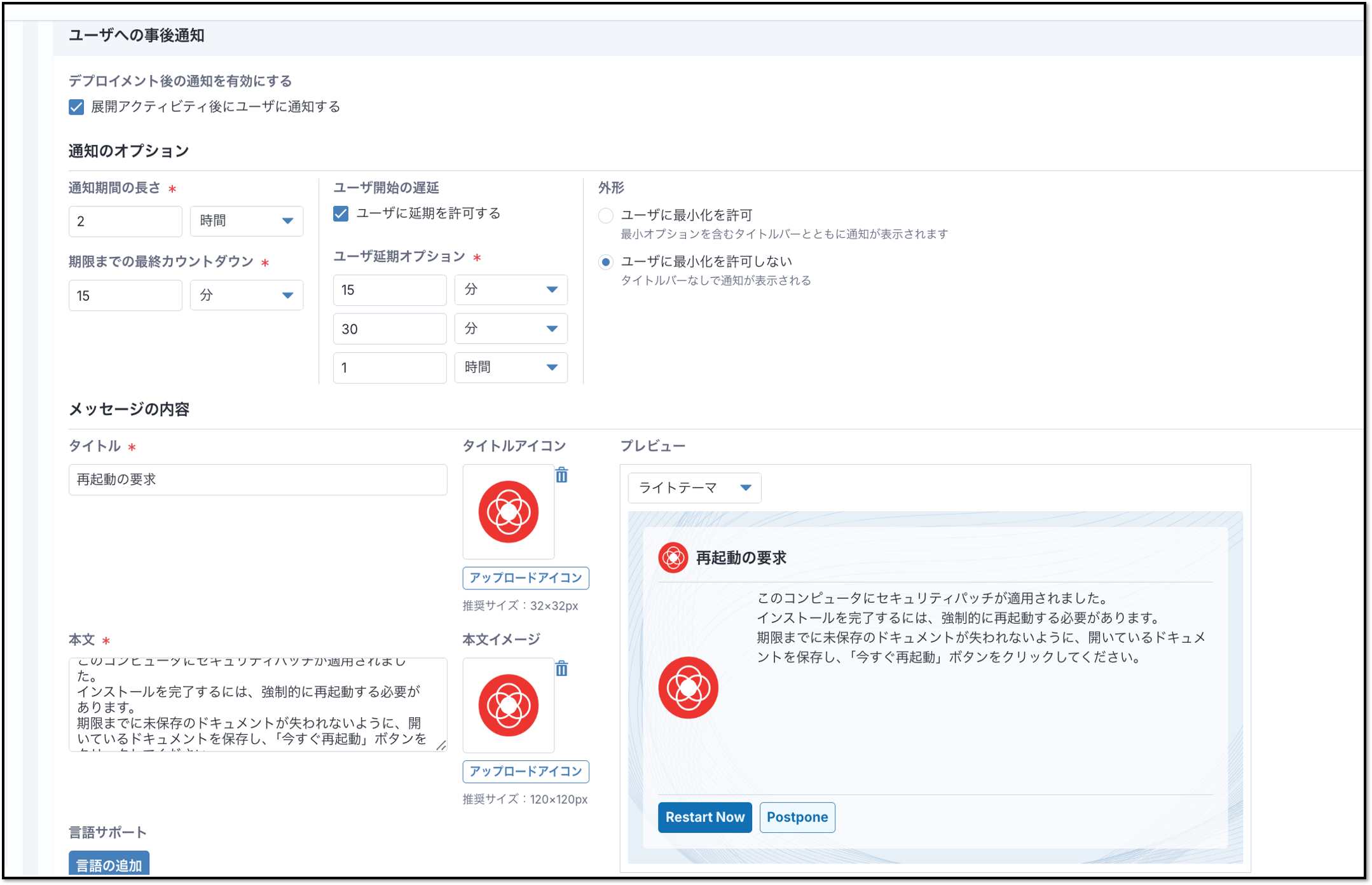Click the large logo in preview body

tap(688, 688)
